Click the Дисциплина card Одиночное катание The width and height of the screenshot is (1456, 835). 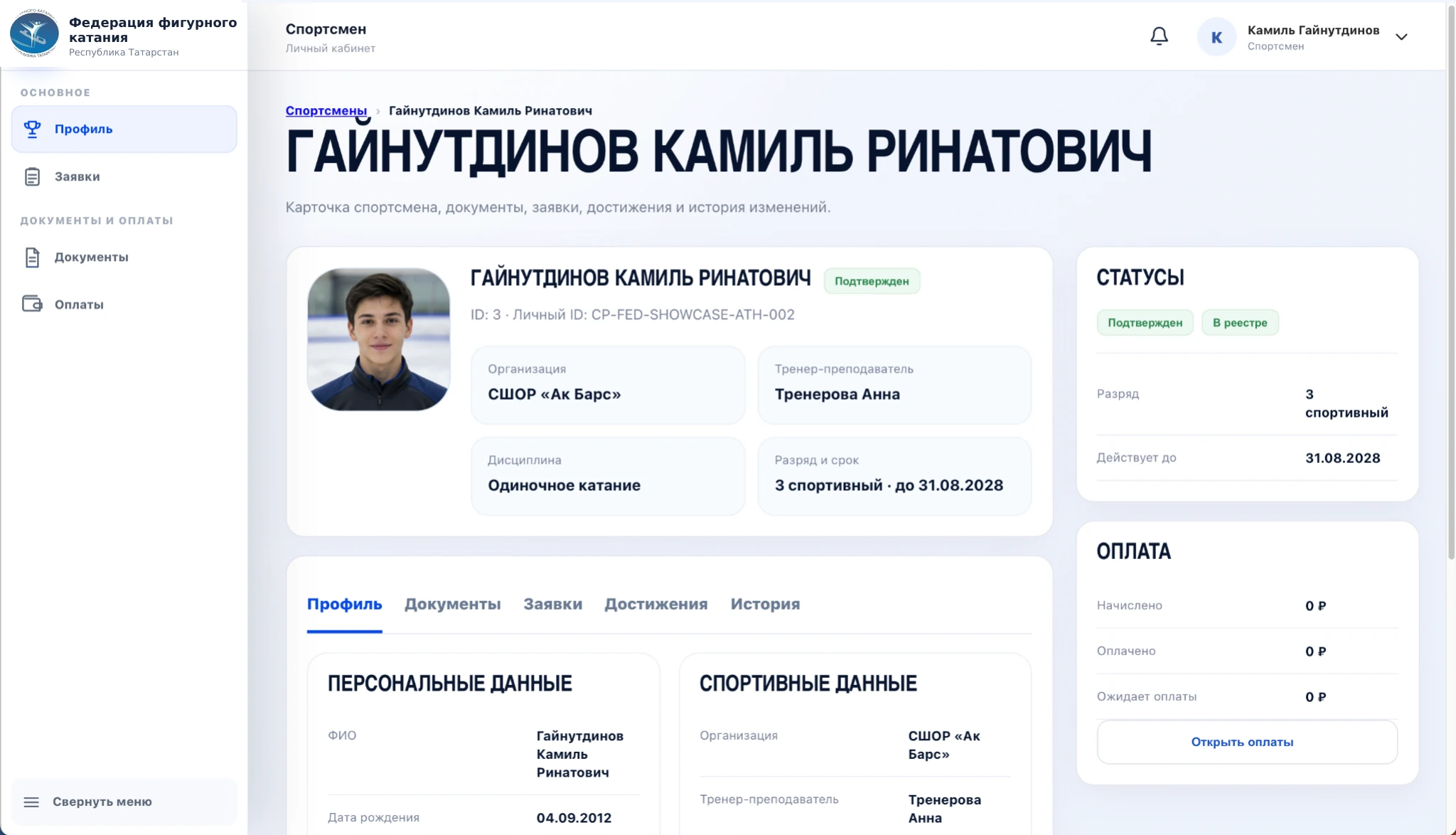(x=608, y=476)
